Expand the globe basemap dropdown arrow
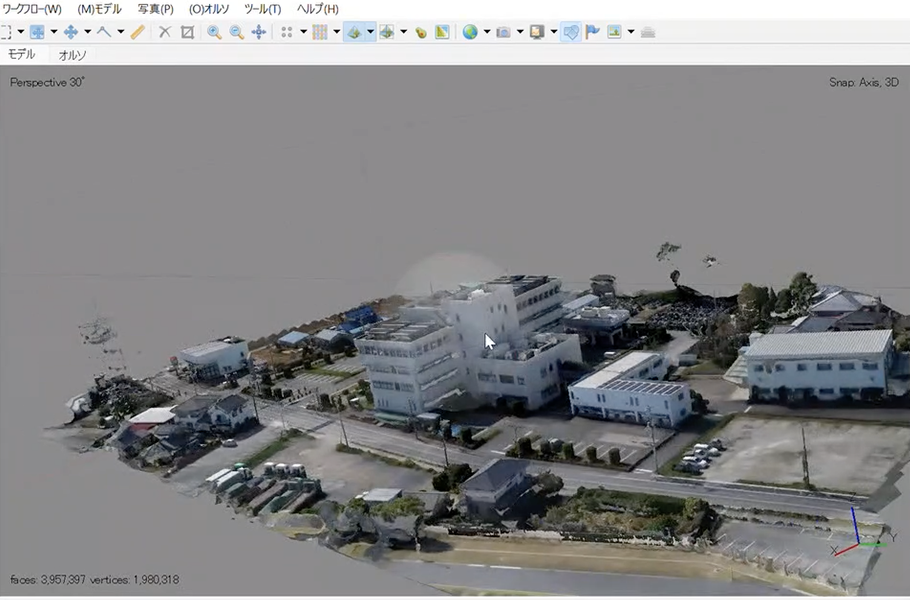The height and width of the screenshot is (600, 910). tap(487, 32)
